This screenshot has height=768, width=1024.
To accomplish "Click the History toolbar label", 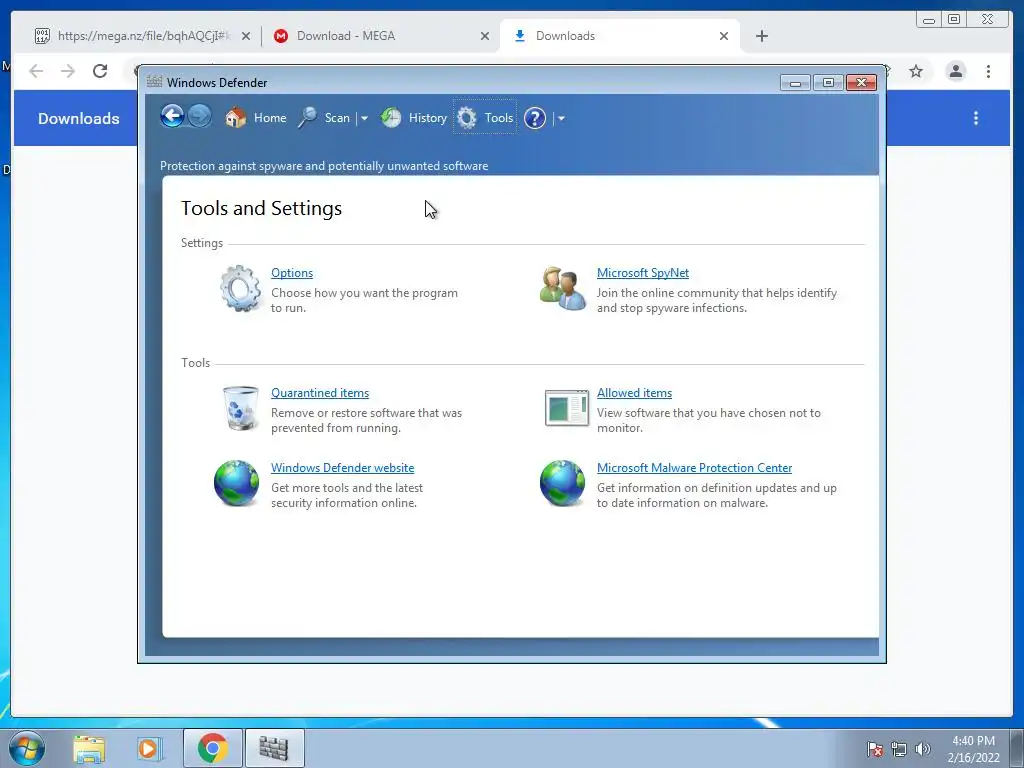I will click(428, 118).
